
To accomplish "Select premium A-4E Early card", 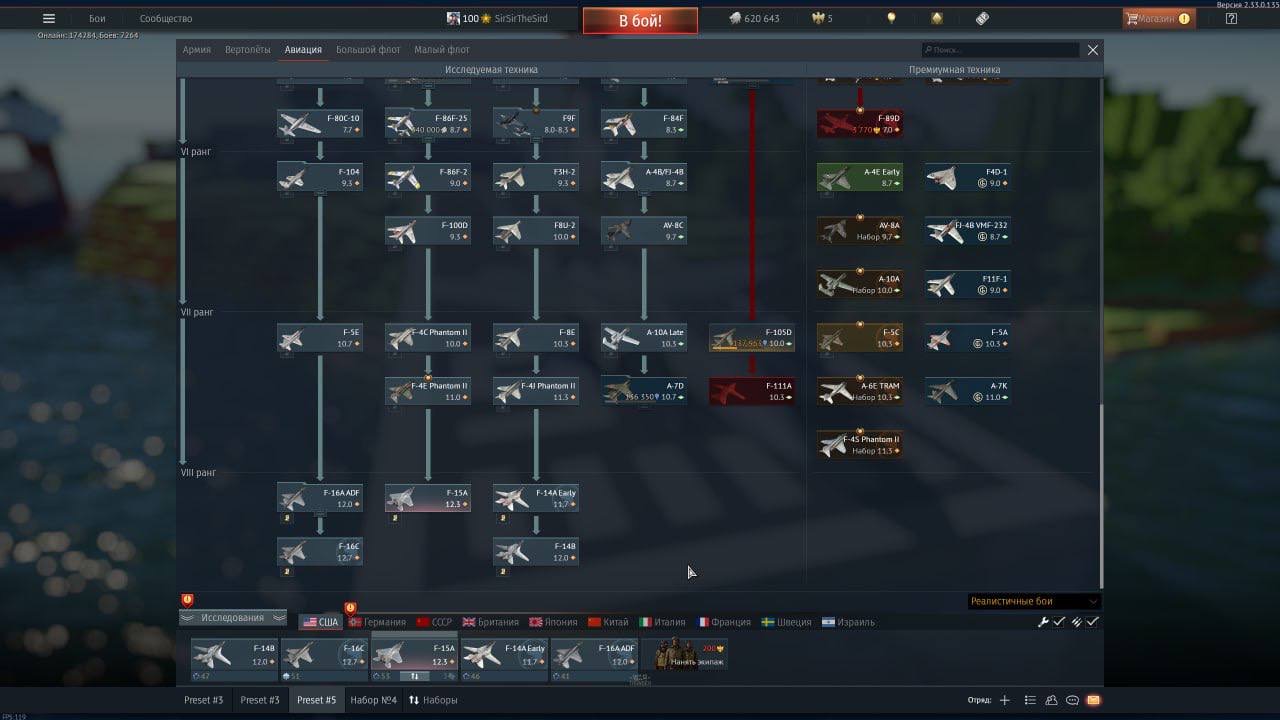I will pos(860,177).
